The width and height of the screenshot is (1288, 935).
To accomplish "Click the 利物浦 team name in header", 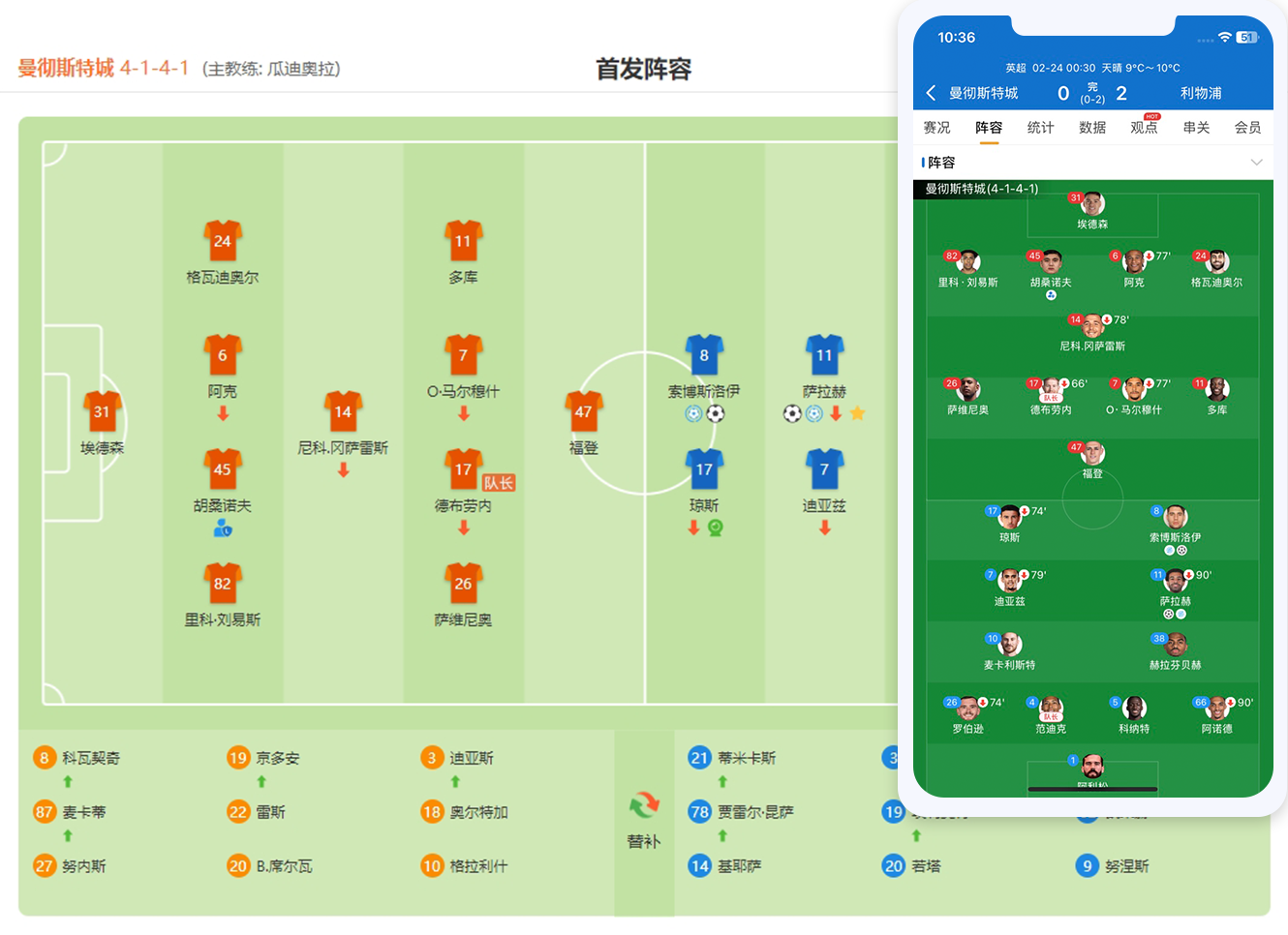I will [x=1201, y=93].
